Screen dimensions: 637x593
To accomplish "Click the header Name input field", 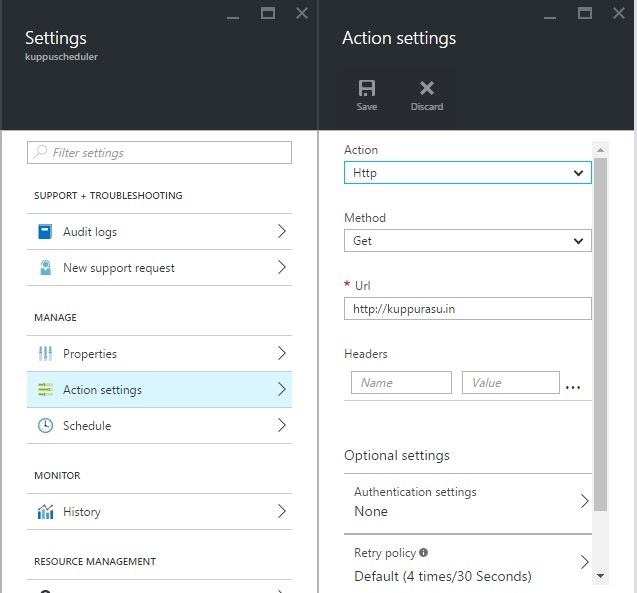I will [402, 382].
